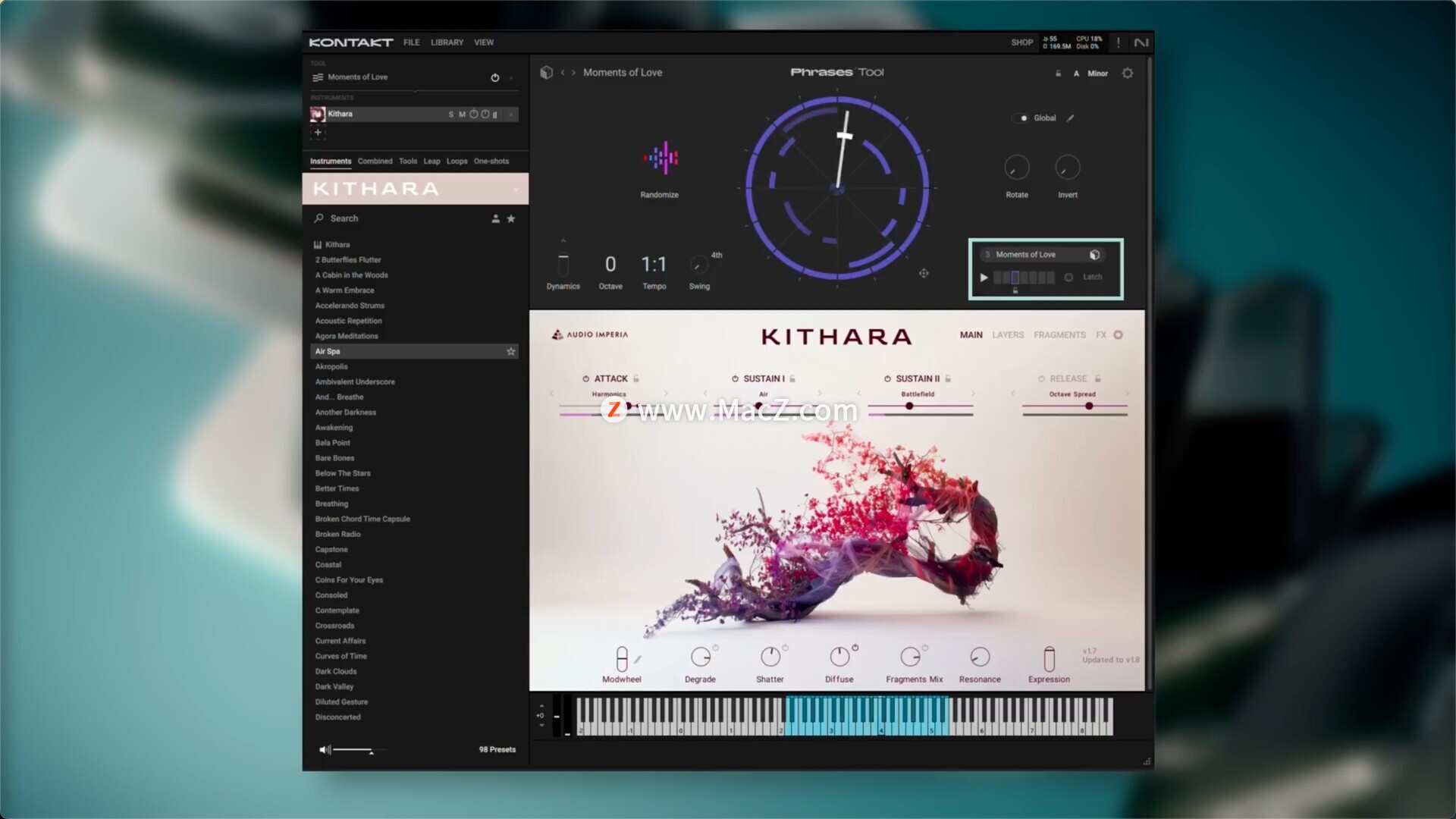Screen dimensions: 1456x819
Task: Select the next SUSTAIN I sound right arrow
Action: (820, 394)
